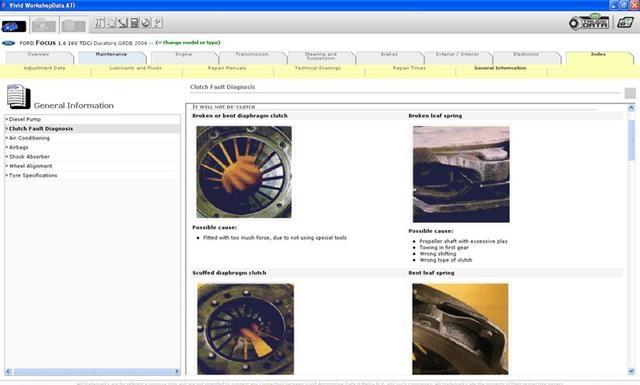Image resolution: width=640 pixels, height=385 pixels.
Task: Click left arrow of topic list scrollbar
Action: point(8,372)
